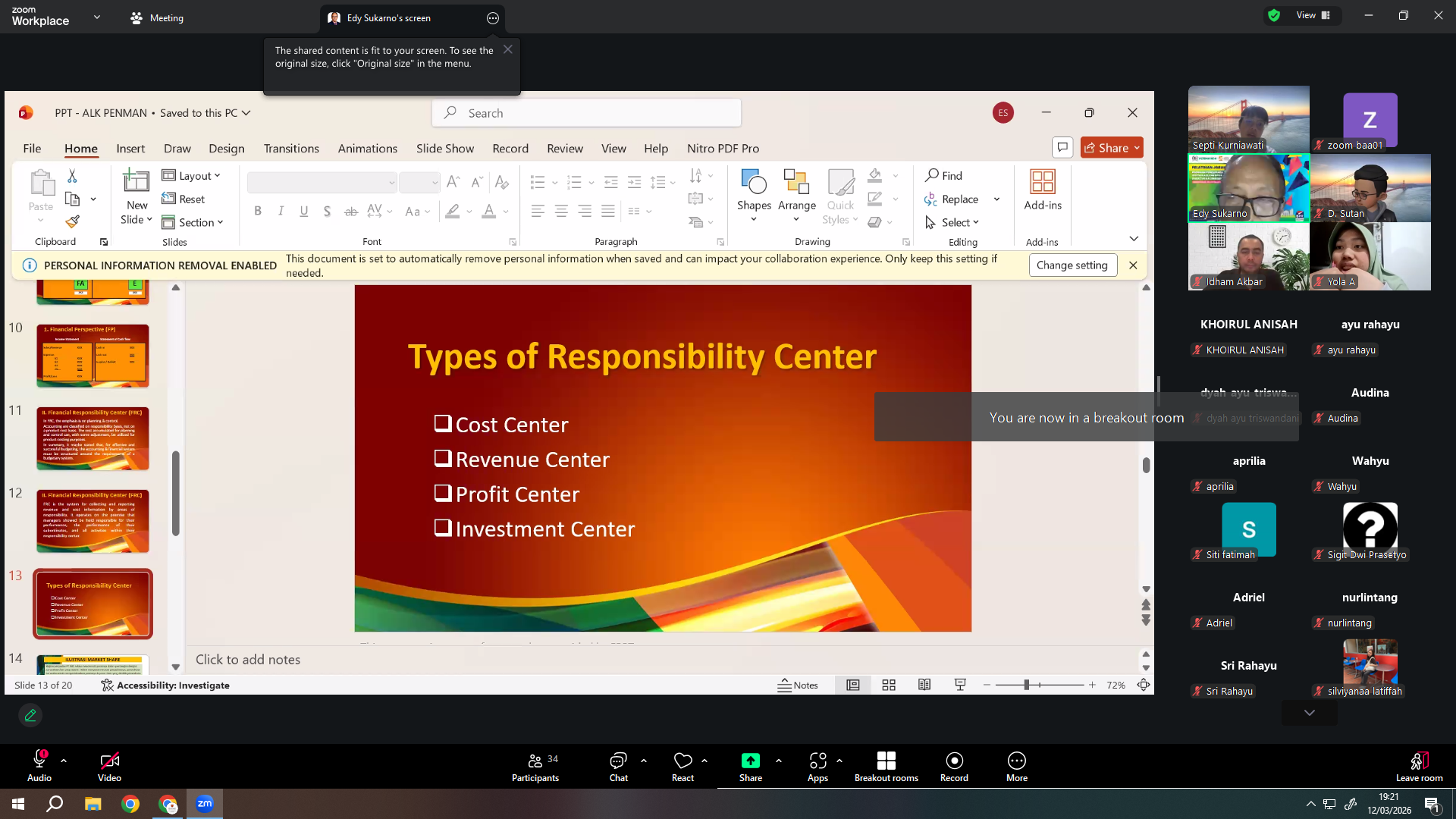This screenshot has width=1456, height=819.
Task: Click the green Annotate pencil icon
Action: 30,715
